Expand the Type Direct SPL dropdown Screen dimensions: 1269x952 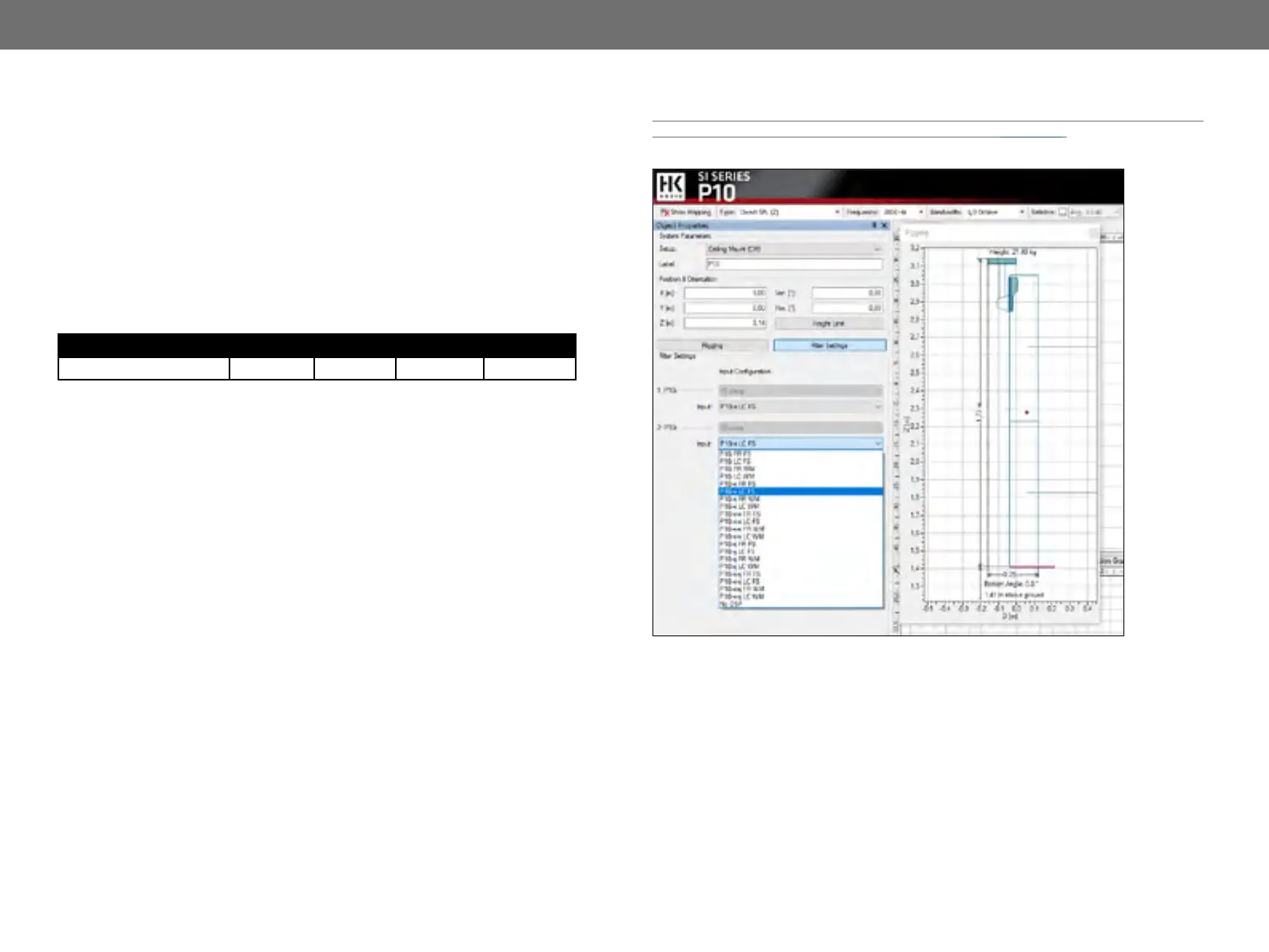coord(837,213)
